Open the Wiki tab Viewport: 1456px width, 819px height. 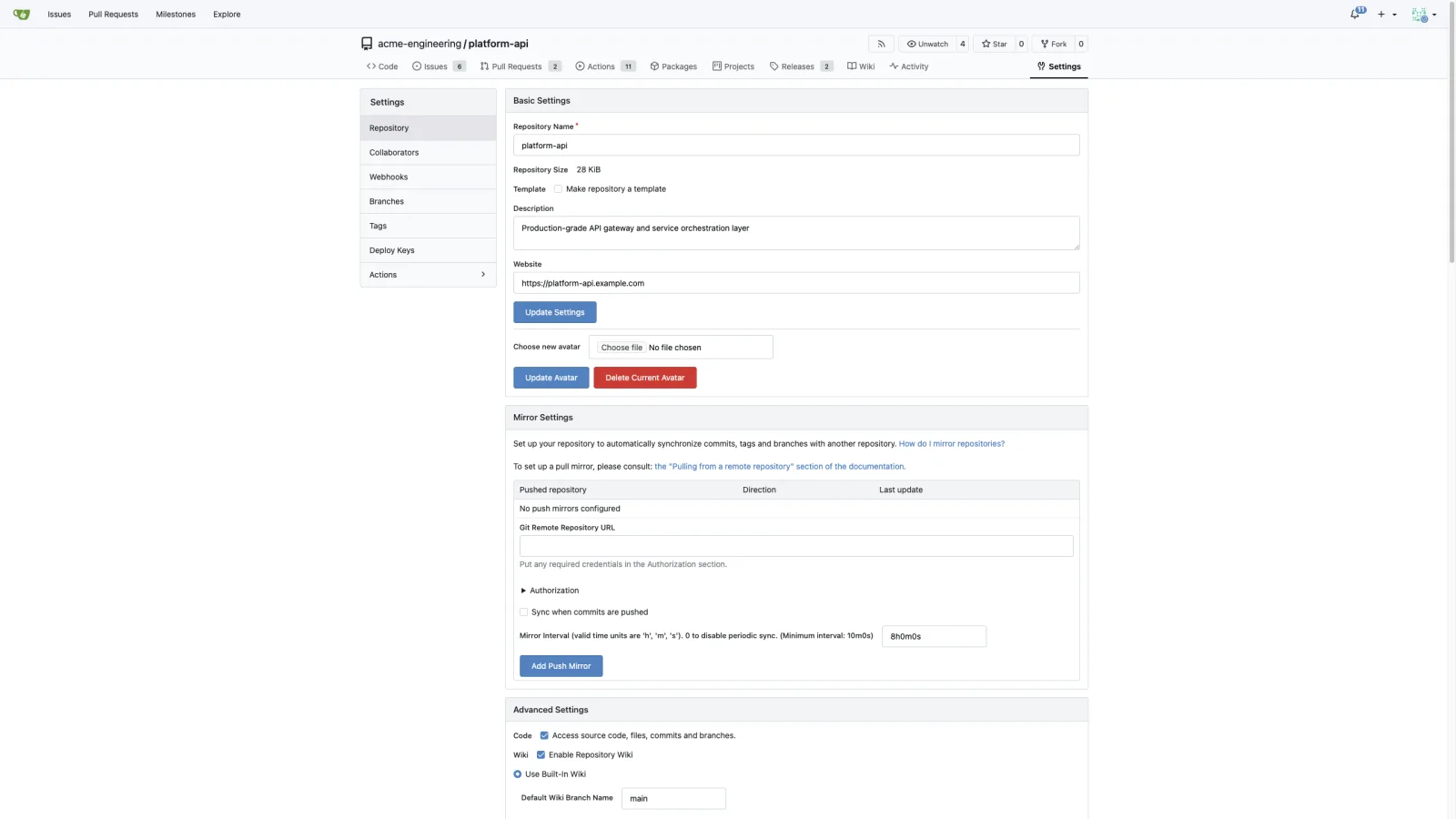[861, 66]
